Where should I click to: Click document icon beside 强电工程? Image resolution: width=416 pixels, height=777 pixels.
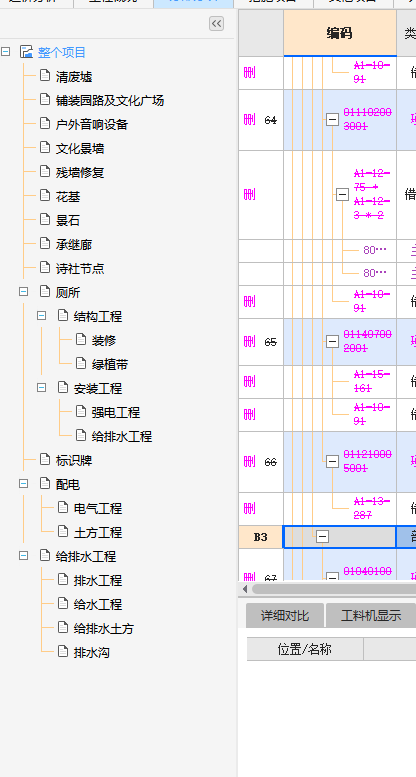[x=81, y=411]
